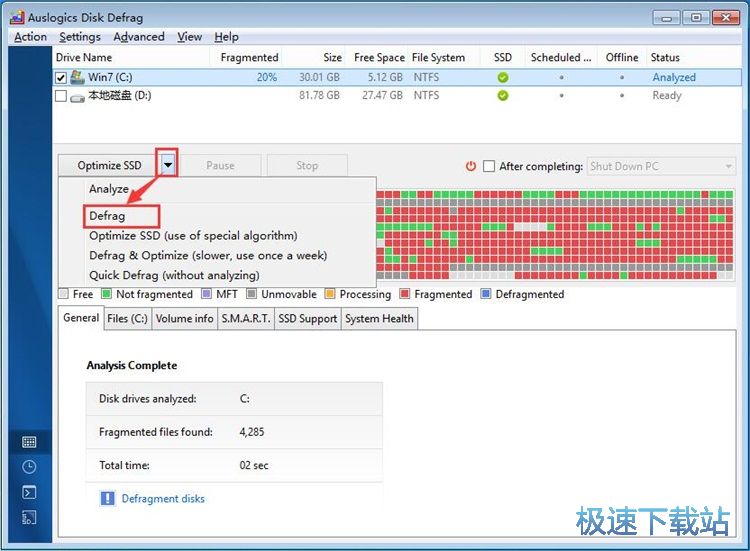Switch to the Files (C:) tab

click(x=127, y=319)
